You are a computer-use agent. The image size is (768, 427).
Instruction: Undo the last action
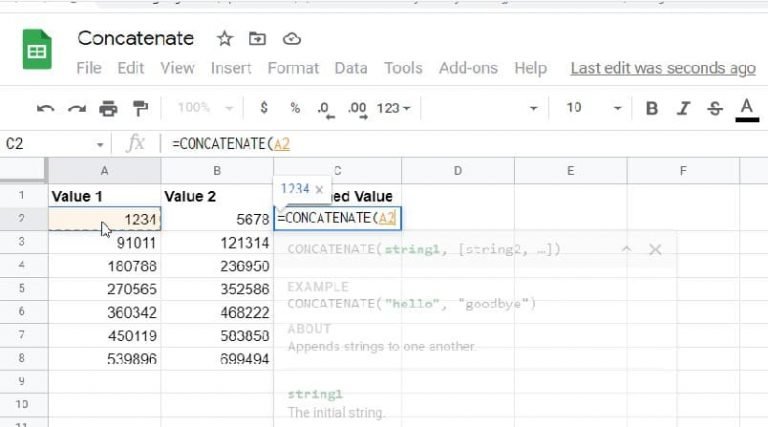pyautogui.click(x=46, y=108)
